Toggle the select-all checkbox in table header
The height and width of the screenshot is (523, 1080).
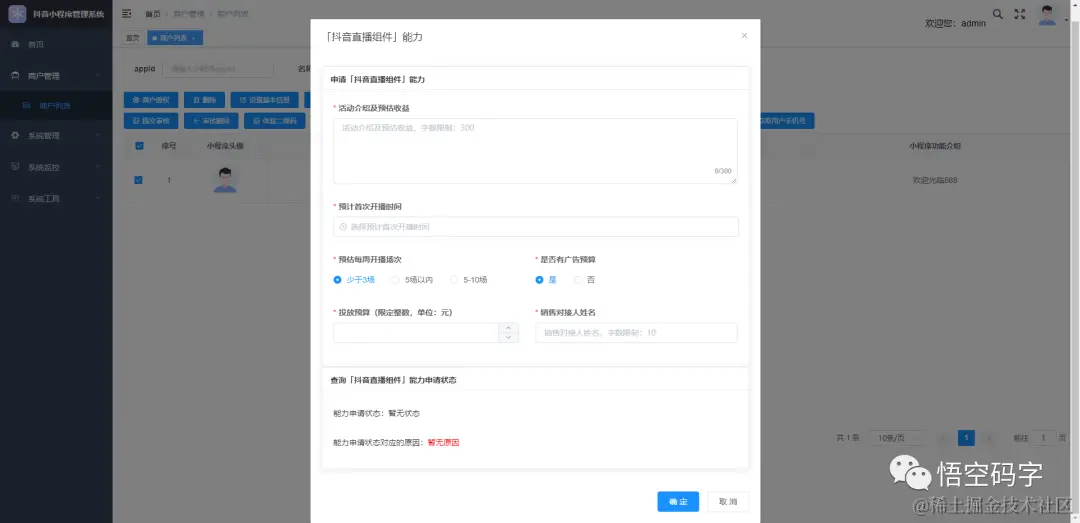point(139,146)
